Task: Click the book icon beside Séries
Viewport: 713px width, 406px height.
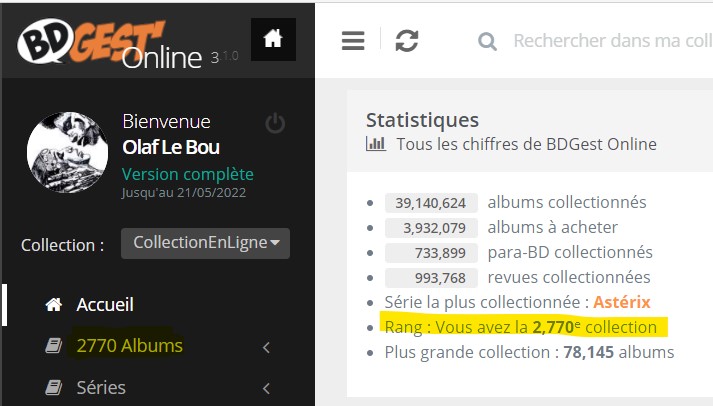Action: click(x=54, y=387)
